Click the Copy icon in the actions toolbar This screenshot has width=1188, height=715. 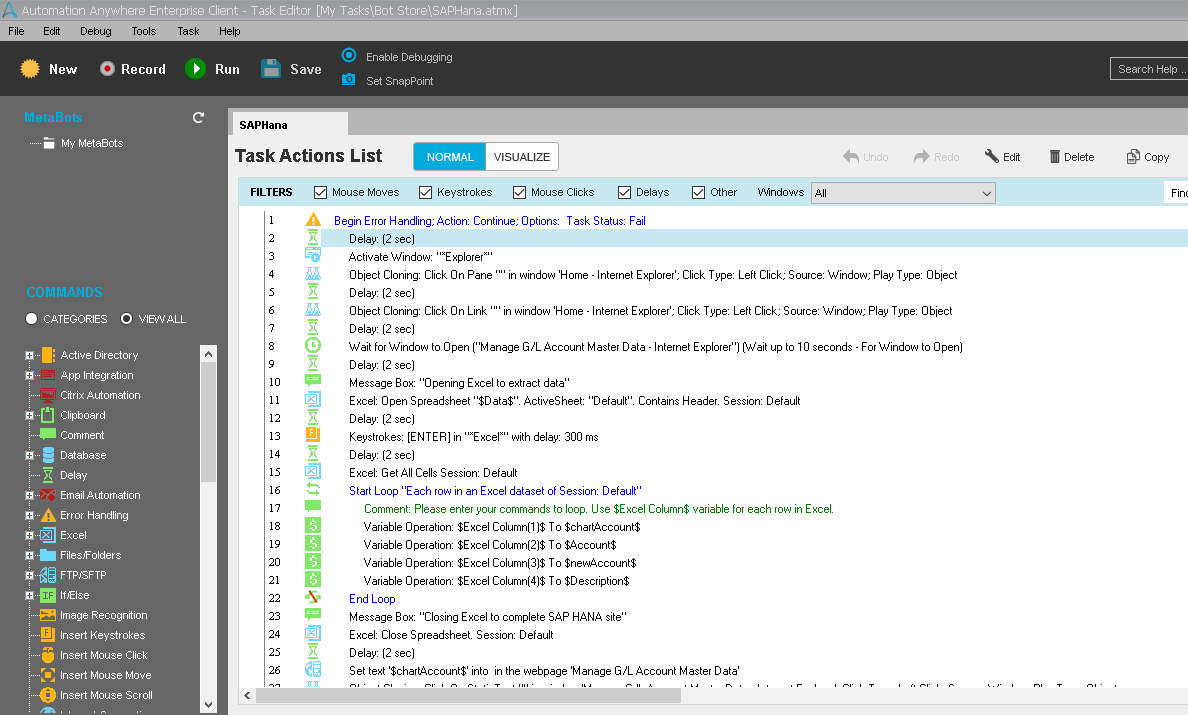coord(1133,157)
